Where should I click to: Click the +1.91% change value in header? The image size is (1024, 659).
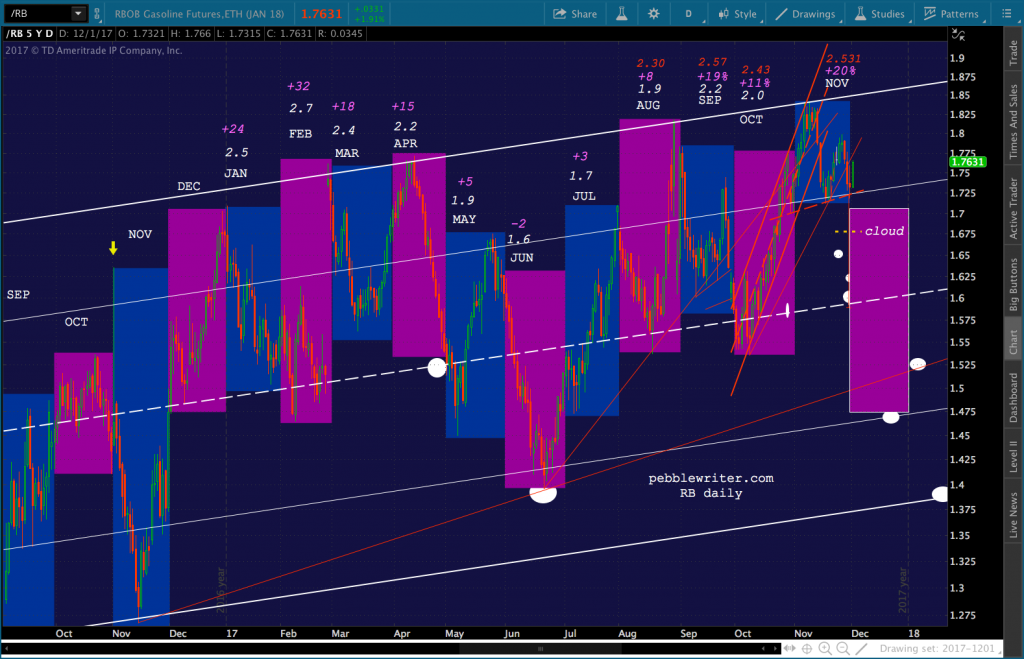click(369, 19)
